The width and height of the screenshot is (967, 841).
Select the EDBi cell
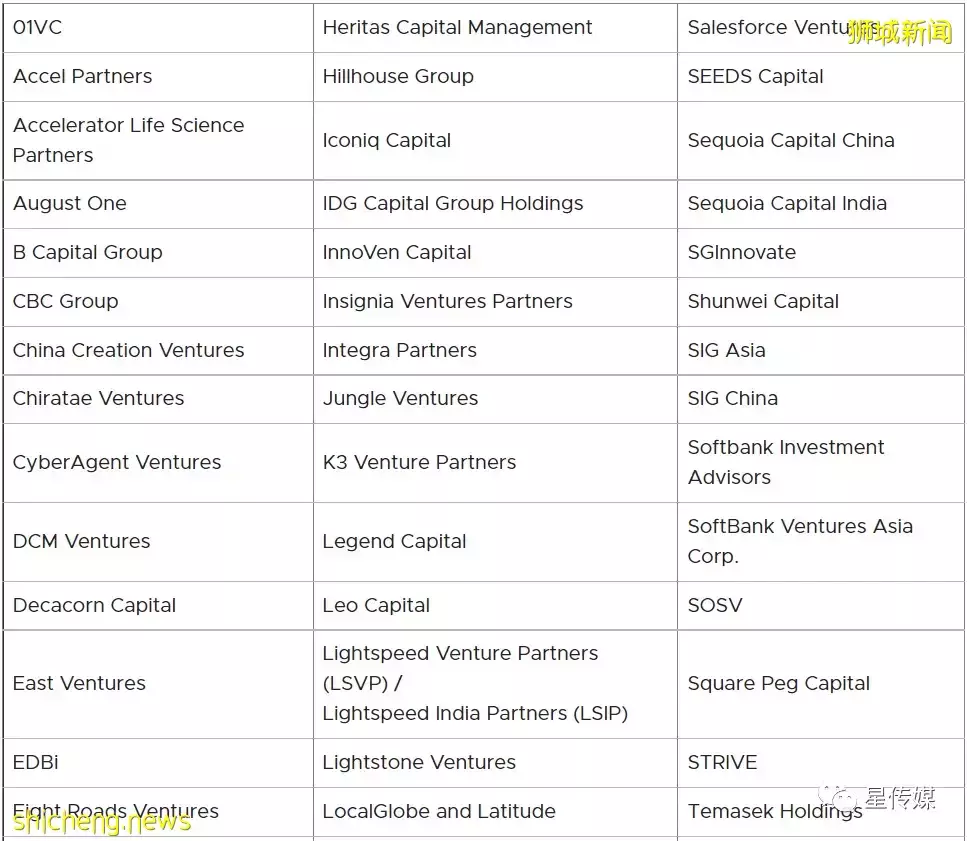pyautogui.click(x=36, y=763)
